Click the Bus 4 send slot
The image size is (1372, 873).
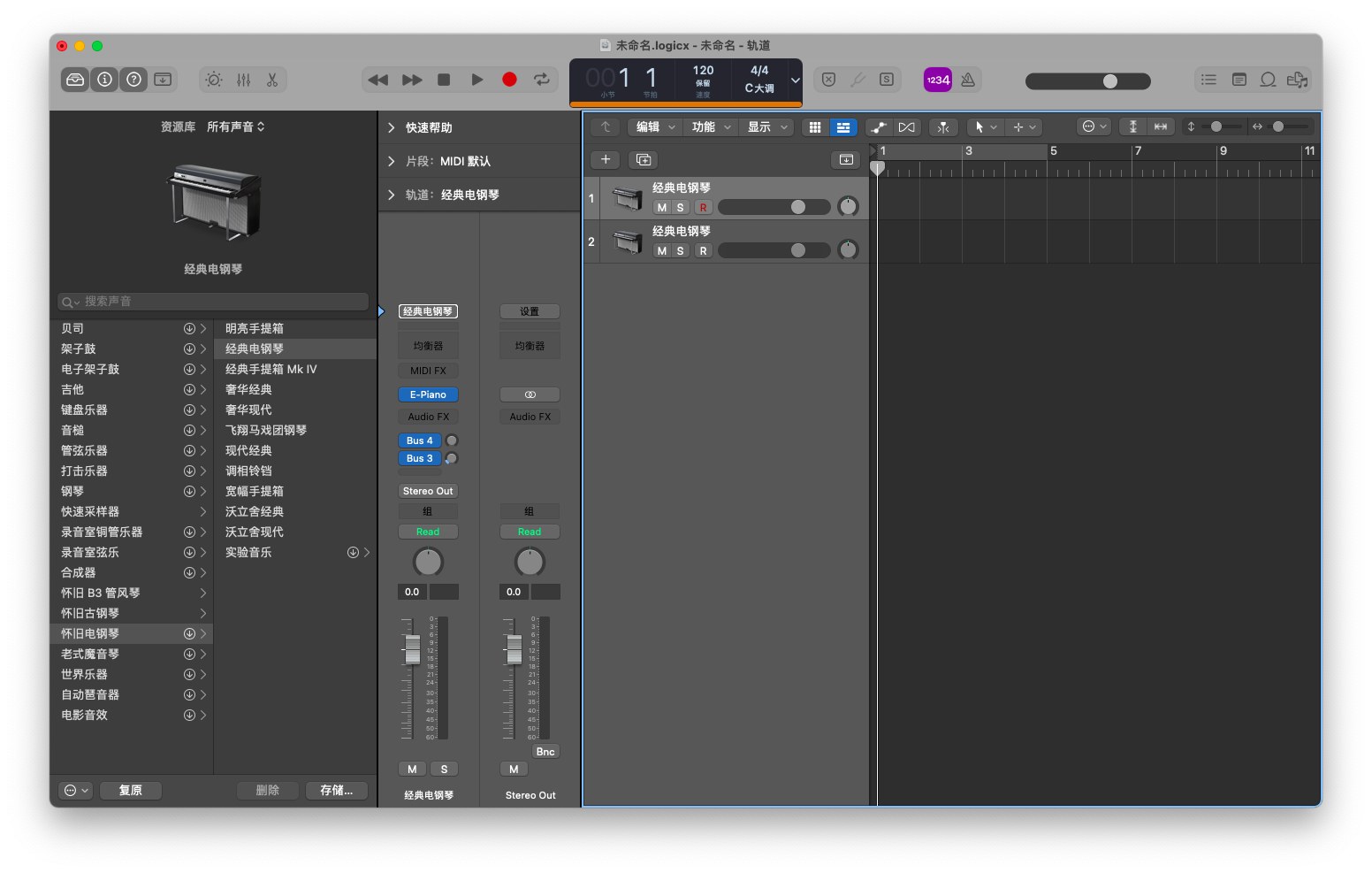[420, 440]
